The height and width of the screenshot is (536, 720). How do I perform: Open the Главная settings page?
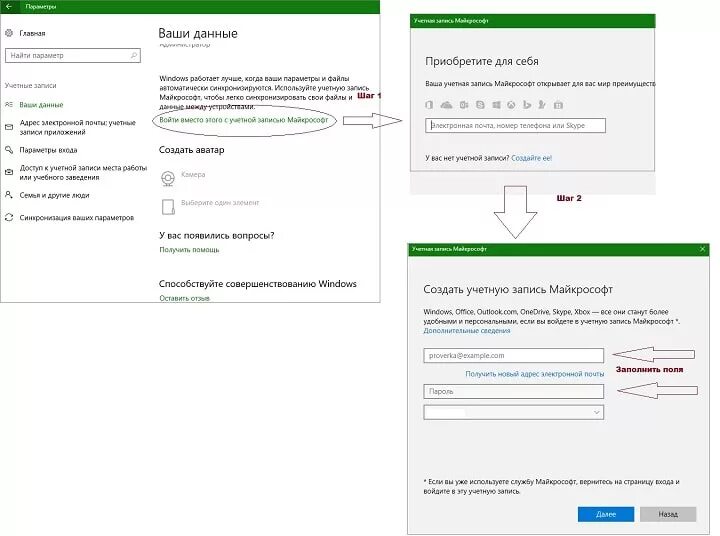coord(32,33)
